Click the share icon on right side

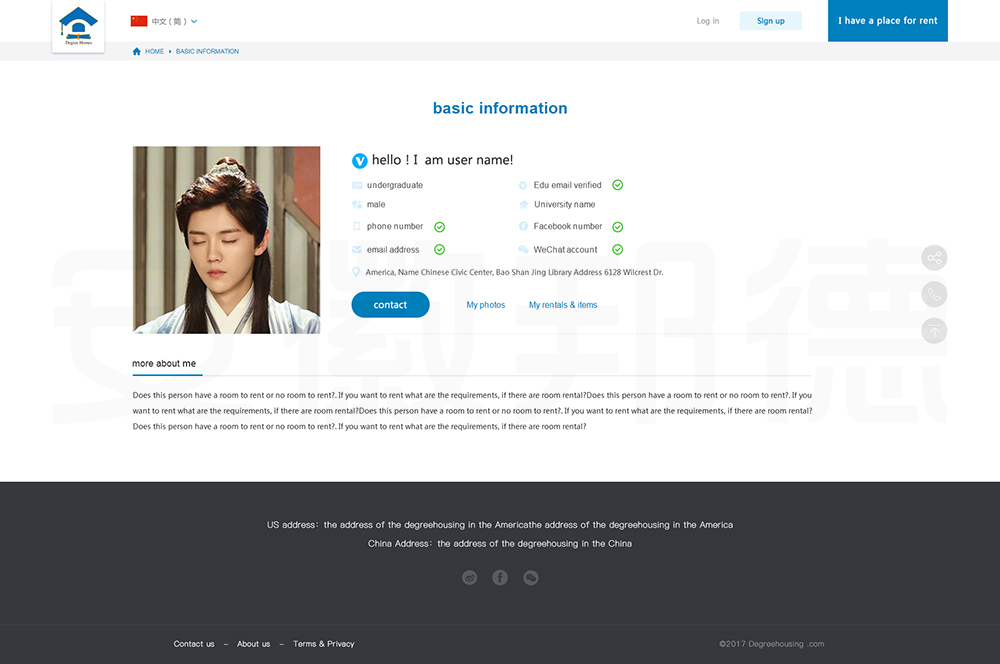(x=934, y=258)
